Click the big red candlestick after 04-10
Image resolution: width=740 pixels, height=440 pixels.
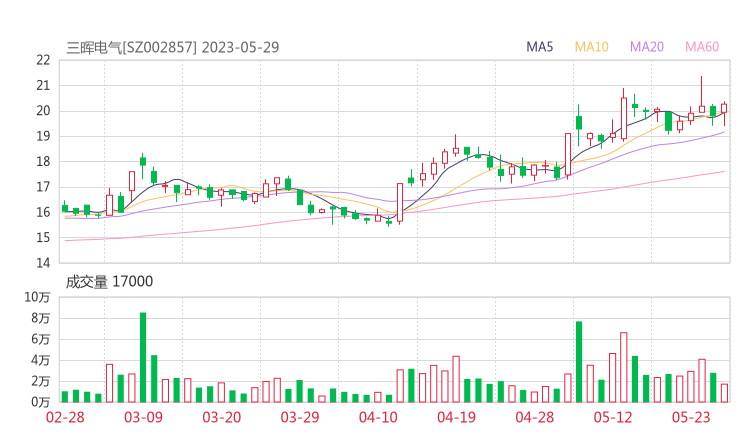(400, 203)
